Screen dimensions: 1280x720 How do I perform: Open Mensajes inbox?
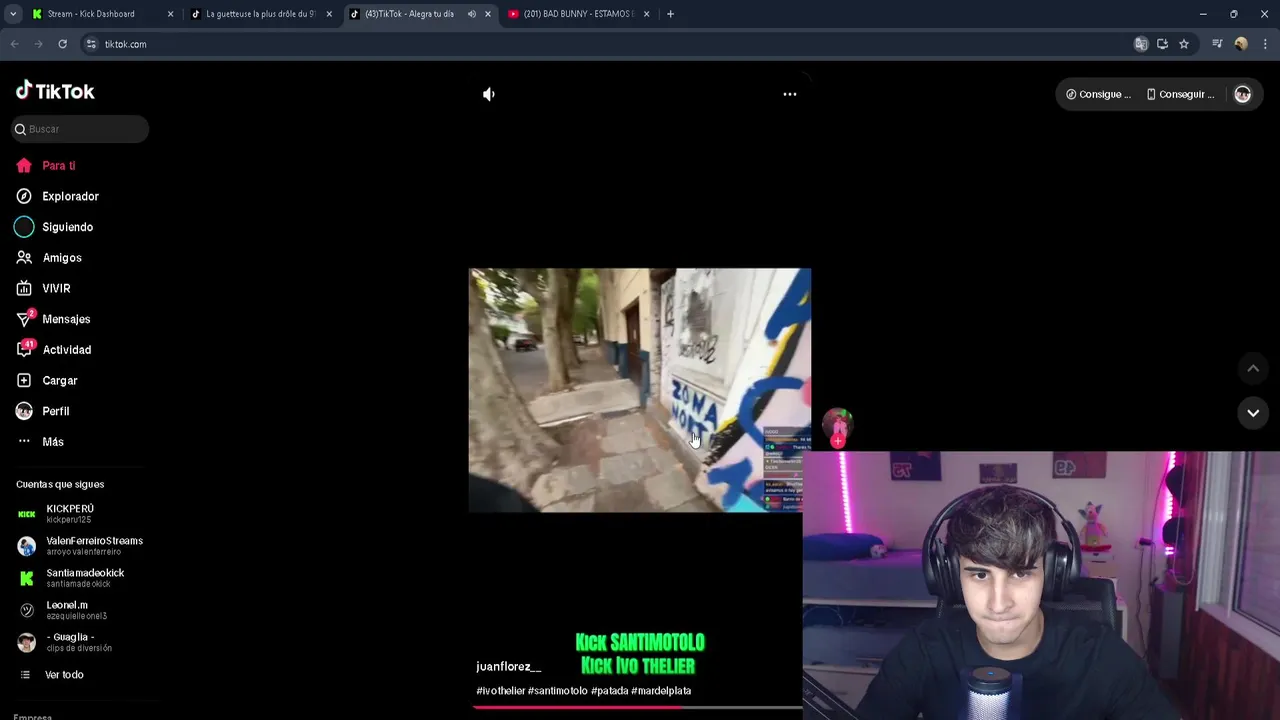[53, 319]
